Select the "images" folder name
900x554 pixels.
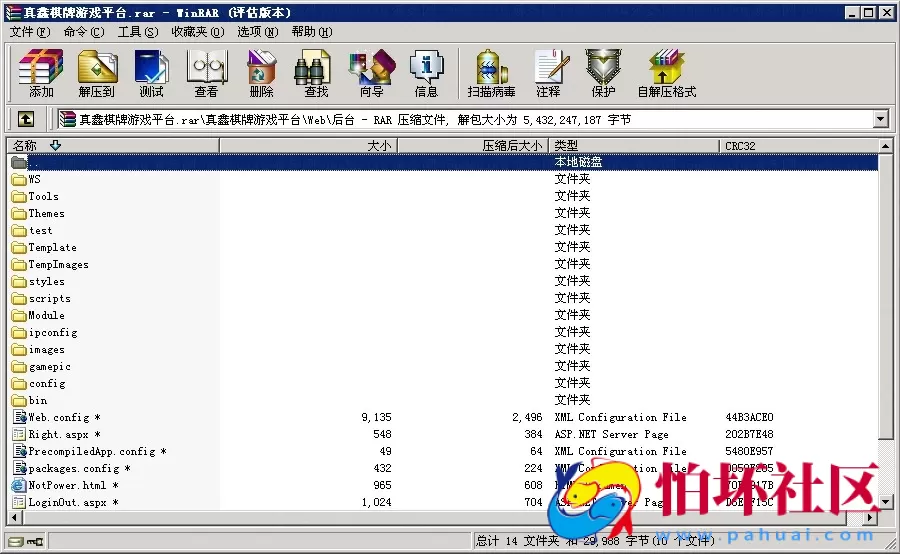click(x=46, y=350)
